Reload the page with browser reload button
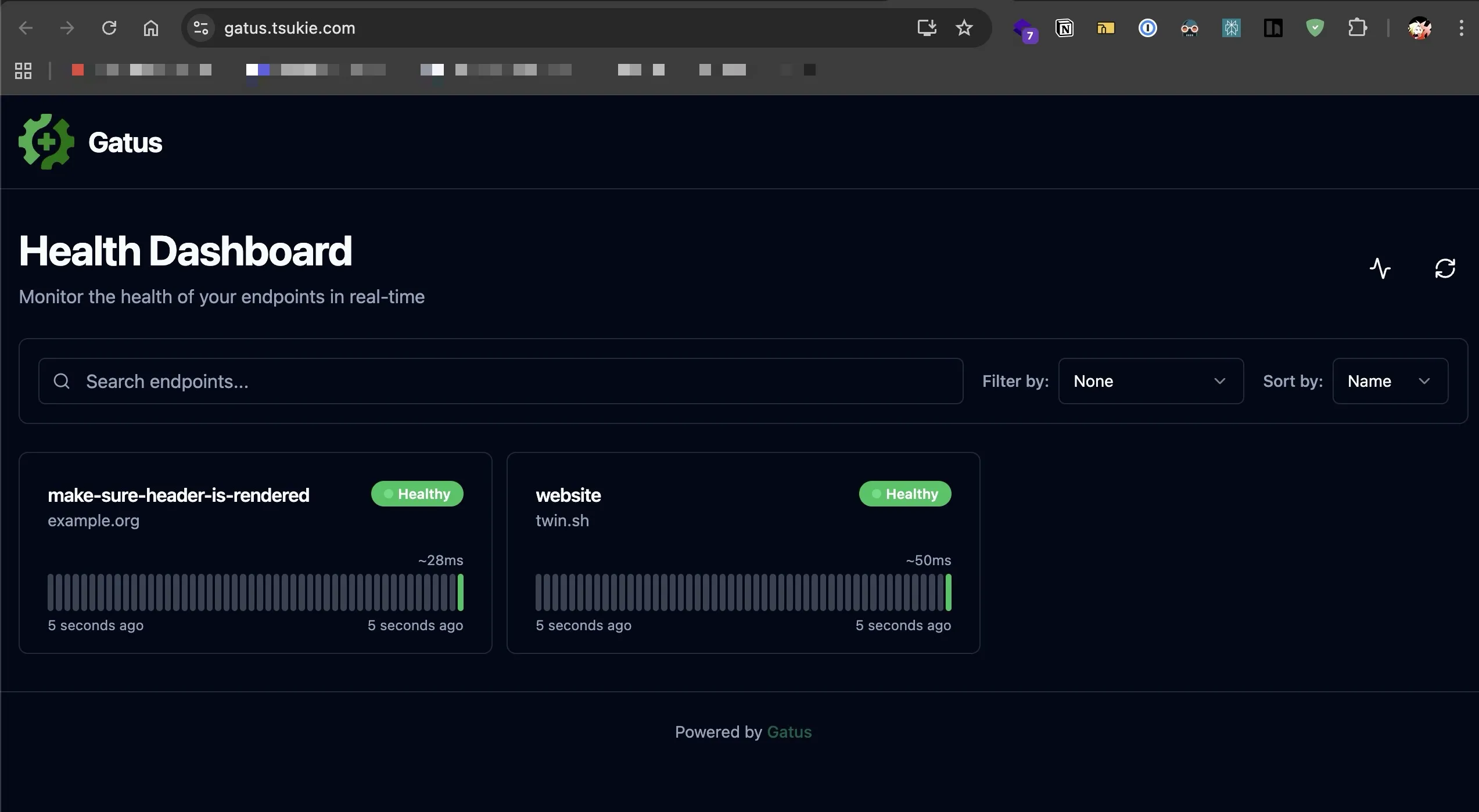Image resolution: width=1479 pixels, height=812 pixels. pos(109,28)
